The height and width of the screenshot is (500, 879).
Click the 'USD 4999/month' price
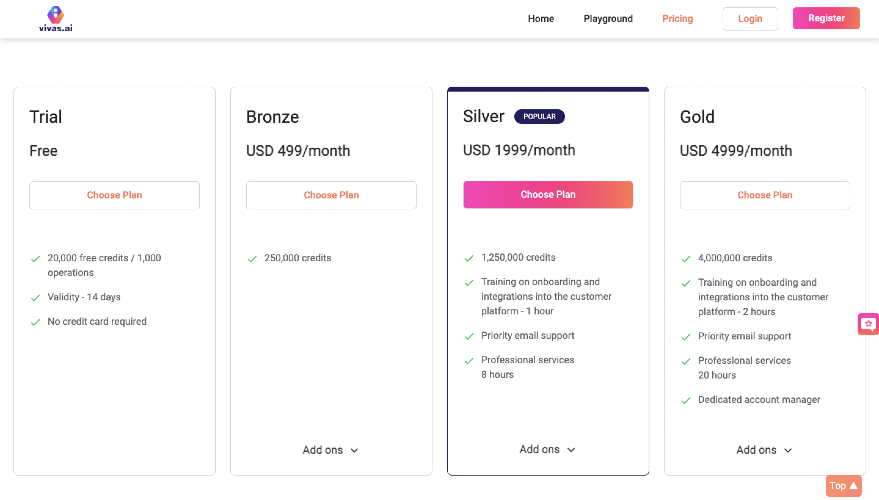[736, 151]
